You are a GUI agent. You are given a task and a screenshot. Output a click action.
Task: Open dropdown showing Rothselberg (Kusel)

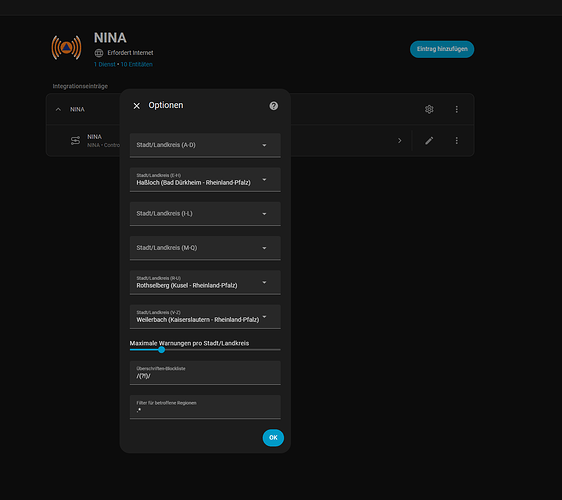pos(205,282)
